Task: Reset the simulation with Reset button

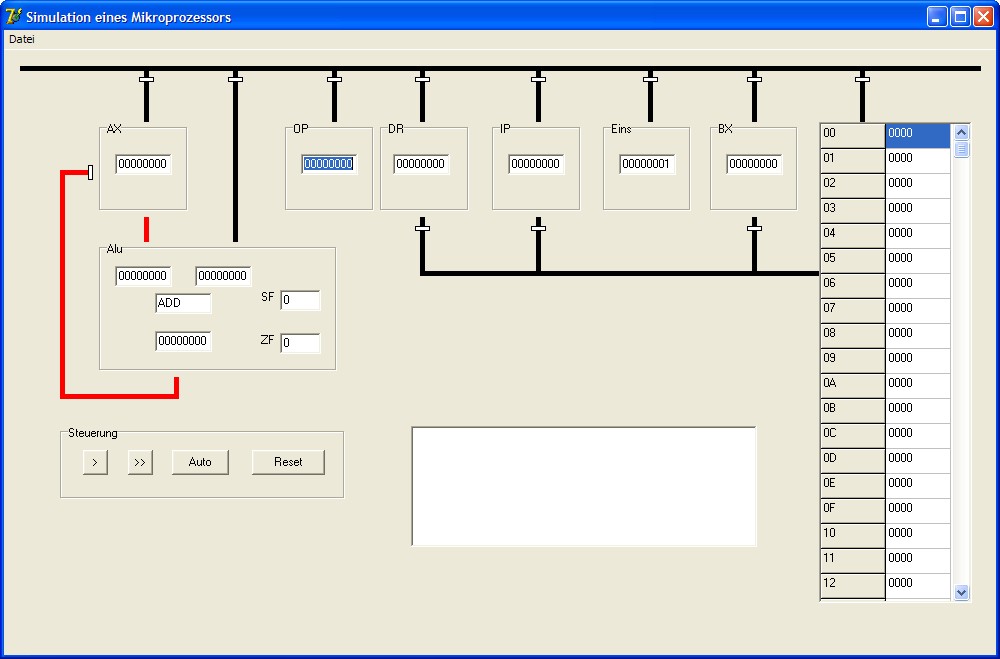Action: pos(288,462)
